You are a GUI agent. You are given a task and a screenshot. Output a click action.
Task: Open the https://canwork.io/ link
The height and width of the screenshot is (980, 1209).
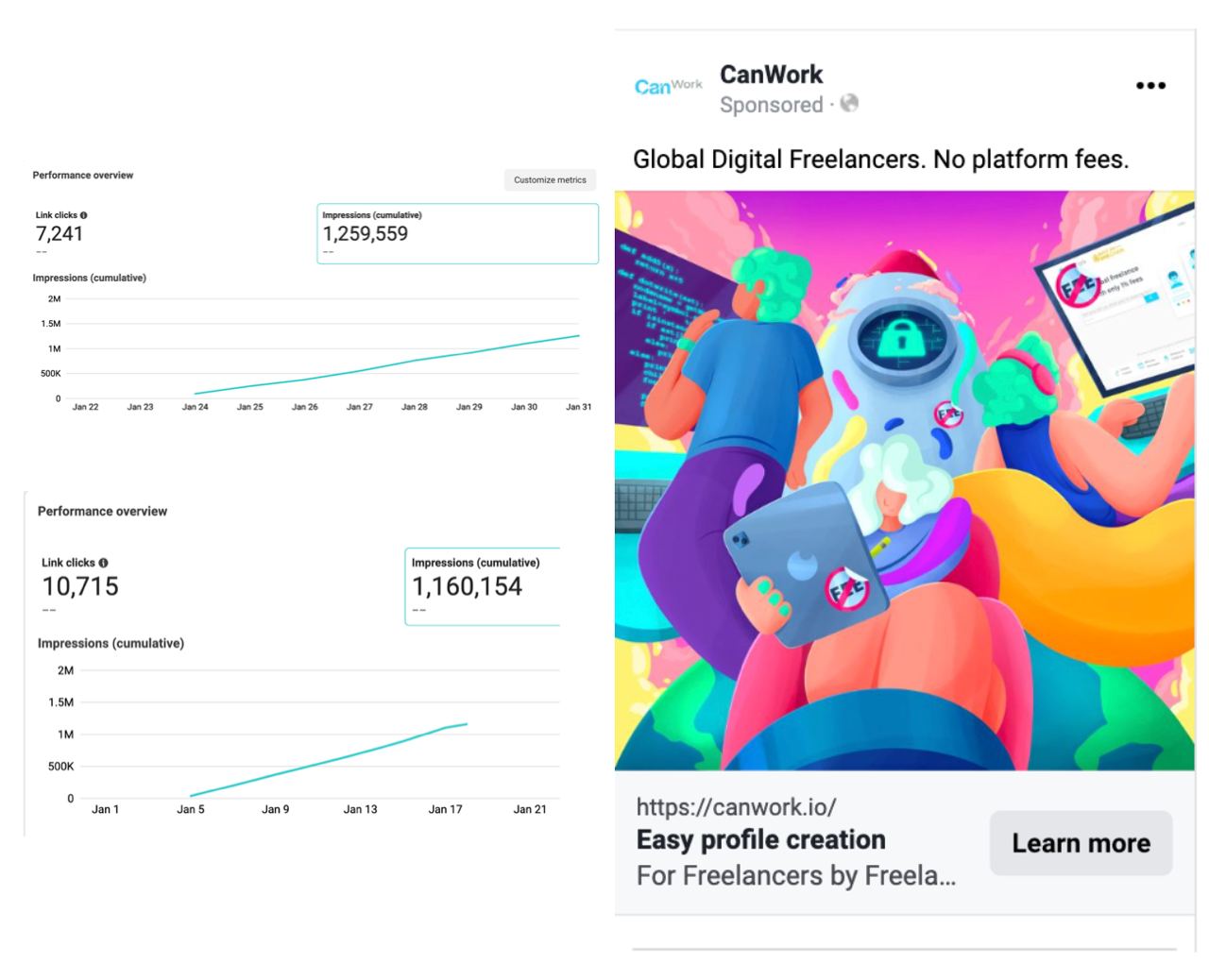click(x=736, y=807)
